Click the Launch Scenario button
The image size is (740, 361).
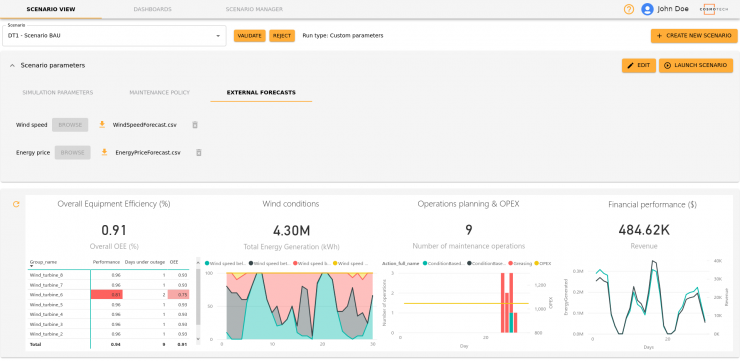pyautogui.click(x=696, y=66)
